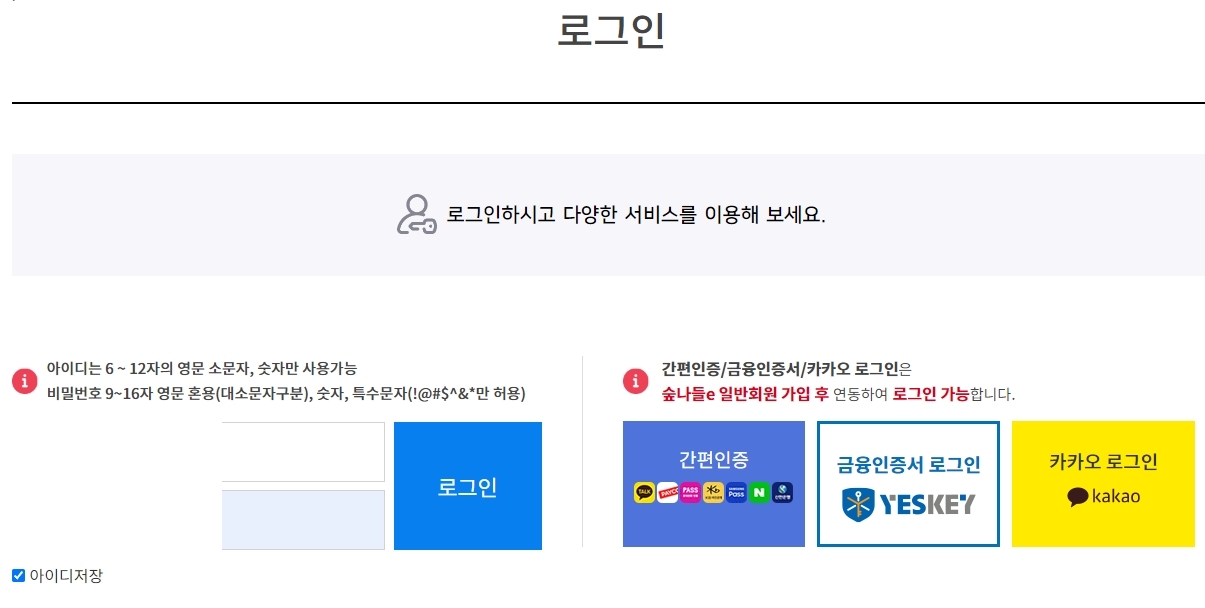Uncheck the 아이디저장 checkbox
This screenshot has height=608, width=1205.
[x=18, y=575]
